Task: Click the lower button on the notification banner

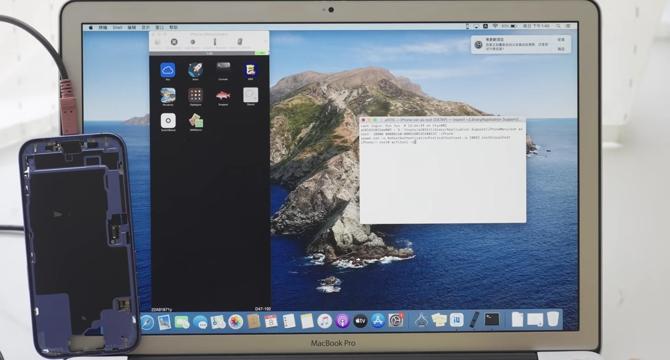Action: (x=561, y=49)
